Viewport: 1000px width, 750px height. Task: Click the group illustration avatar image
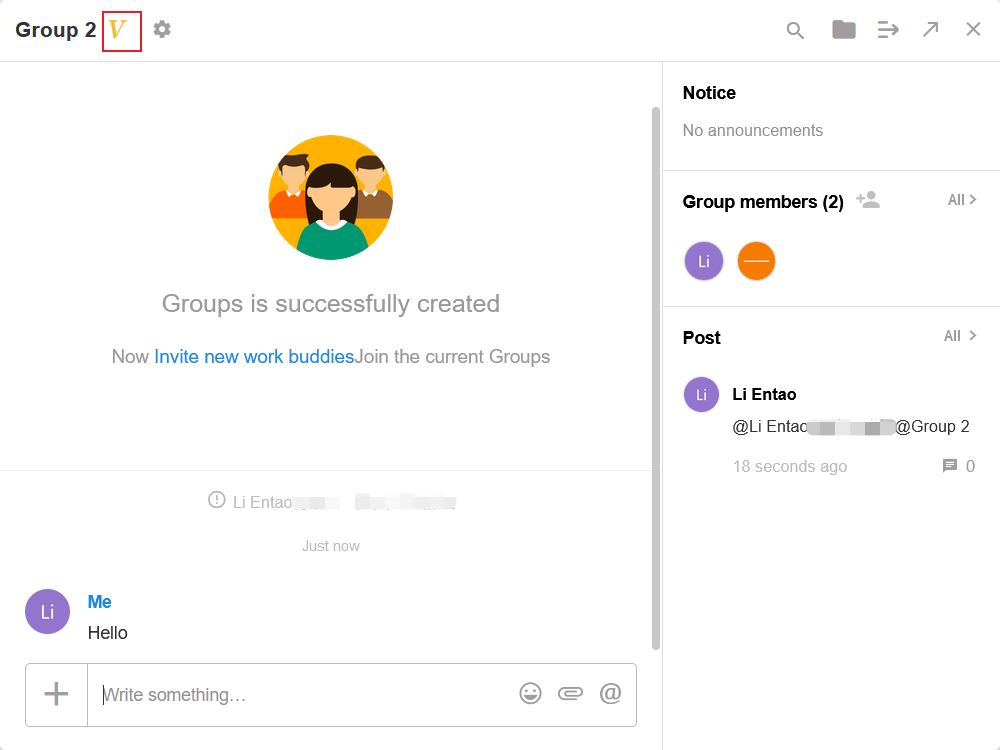331,197
